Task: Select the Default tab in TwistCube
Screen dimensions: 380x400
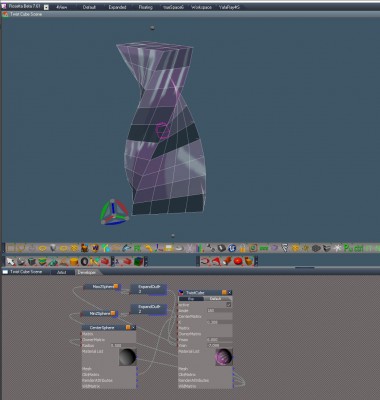Action: (x=215, y=299)
